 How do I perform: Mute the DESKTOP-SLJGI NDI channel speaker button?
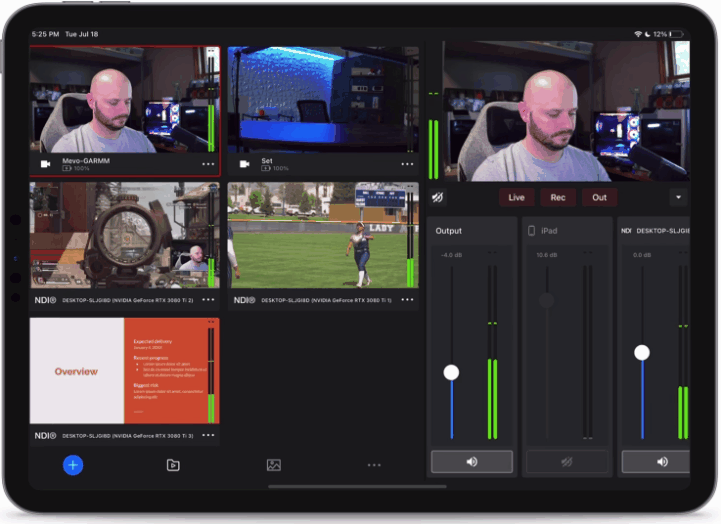pyautogui.click(x=656, y=461)
